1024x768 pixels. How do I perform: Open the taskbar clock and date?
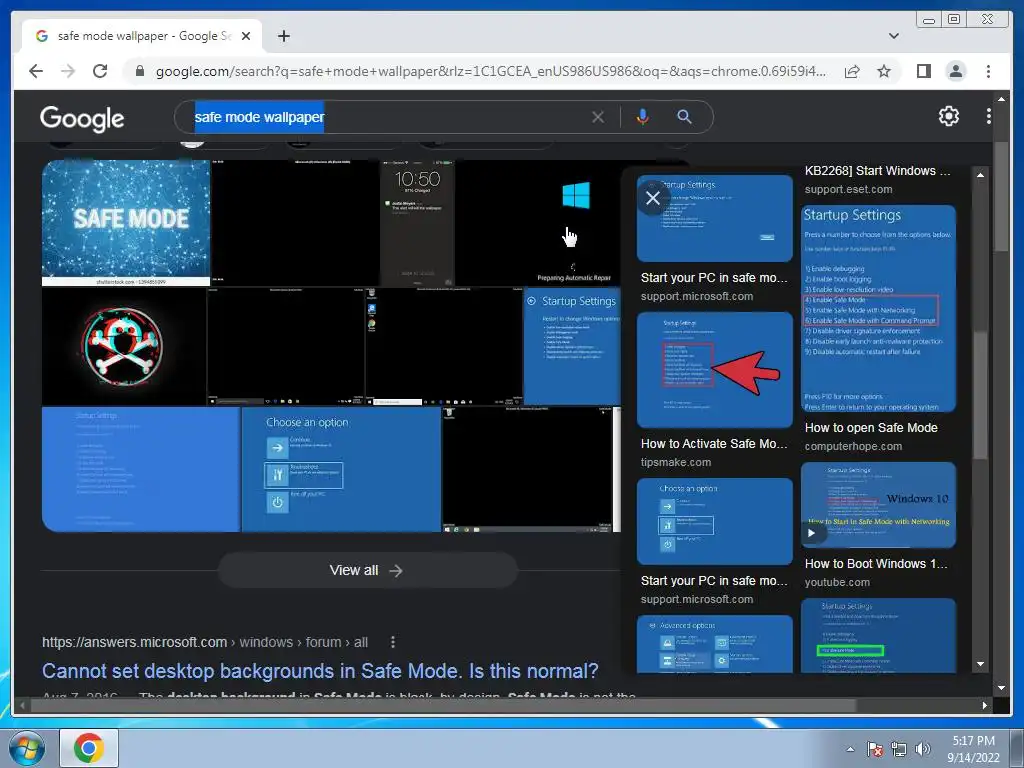(x=973, y=749)
